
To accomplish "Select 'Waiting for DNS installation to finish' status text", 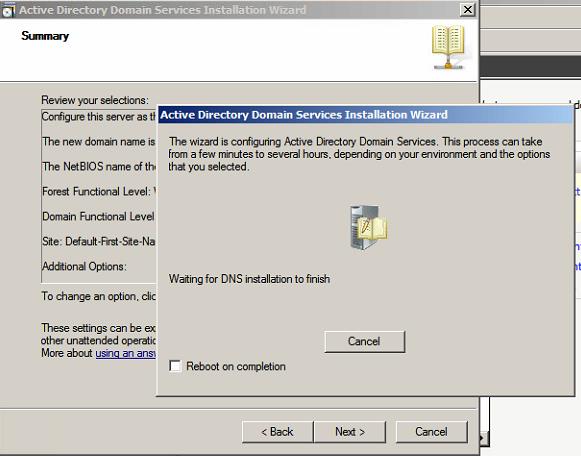I will 249,279.
